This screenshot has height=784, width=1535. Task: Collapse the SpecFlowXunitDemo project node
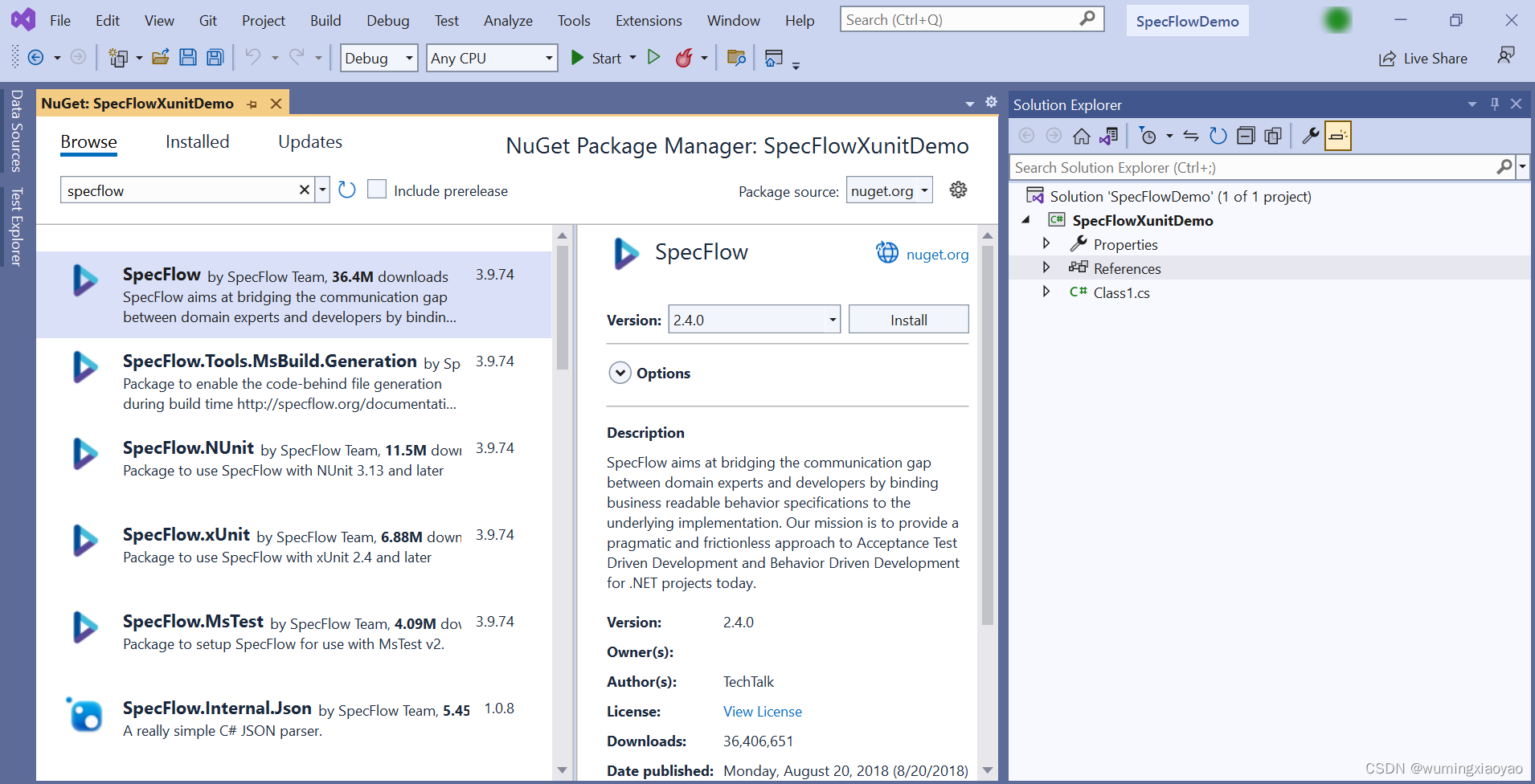pyautogui.click(x=1026, y=220)
